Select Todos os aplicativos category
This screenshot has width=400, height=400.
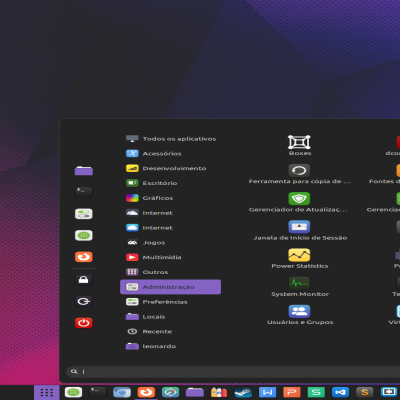(x=170, y=139)
